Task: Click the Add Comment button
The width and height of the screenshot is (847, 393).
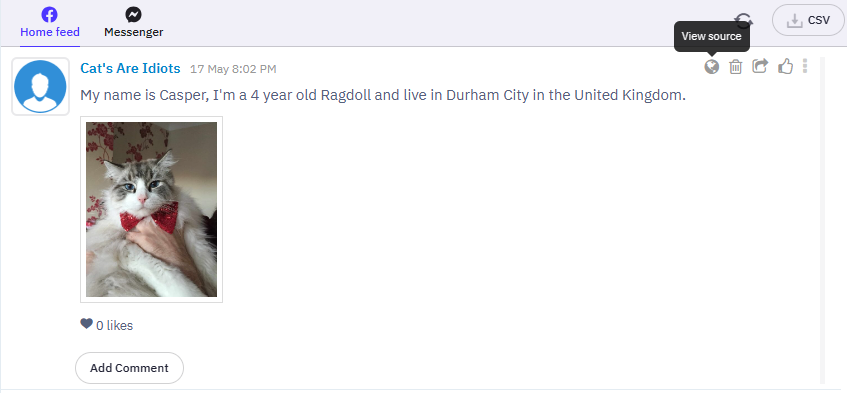Action: coord(129,368)
